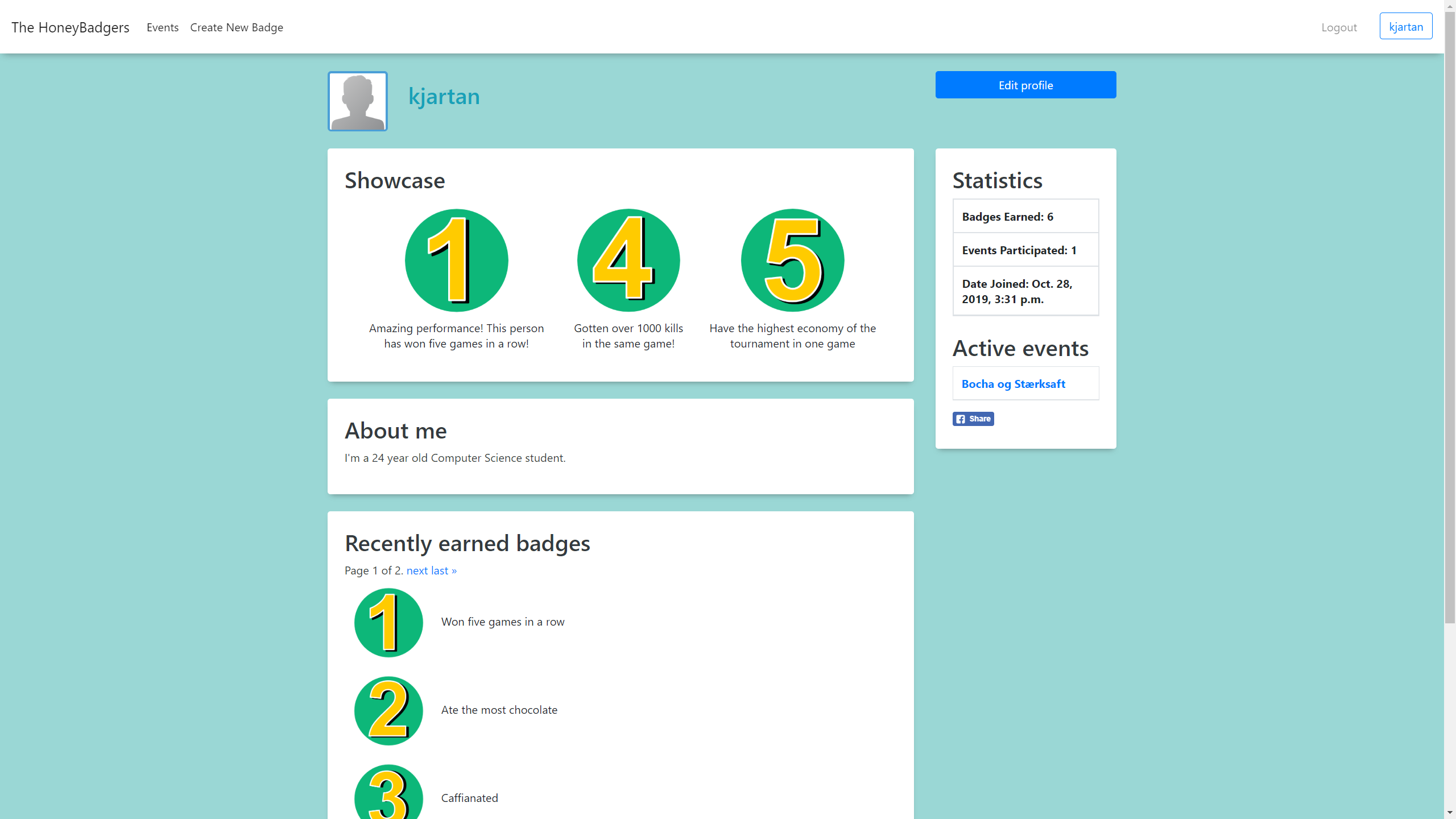This screenshot has width=1456, height=819.
Task: Click the scrollbar down arrow
Action: click(x=1450, y=813)
